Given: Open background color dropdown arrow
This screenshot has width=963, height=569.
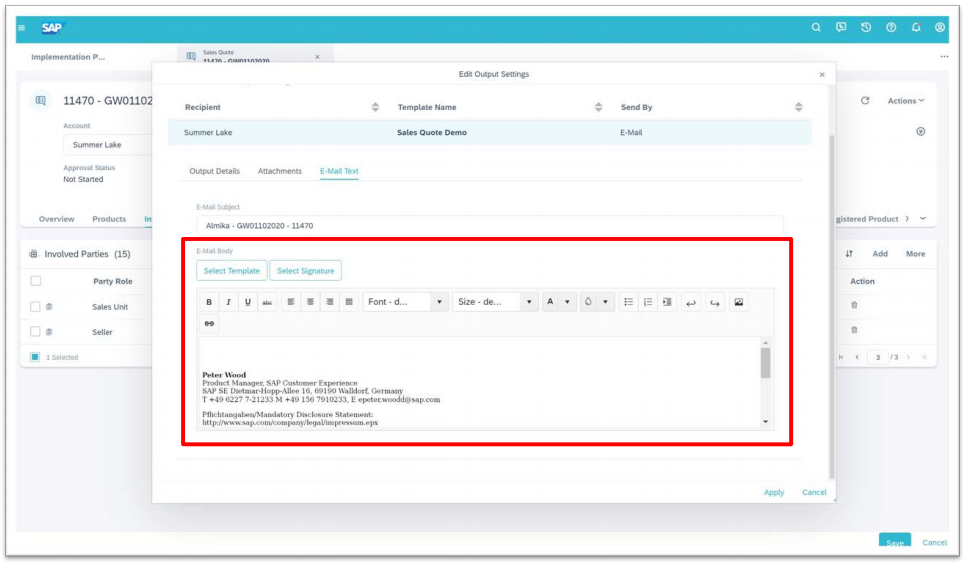Looking at the screenshot, I should [x=606, y=302].
